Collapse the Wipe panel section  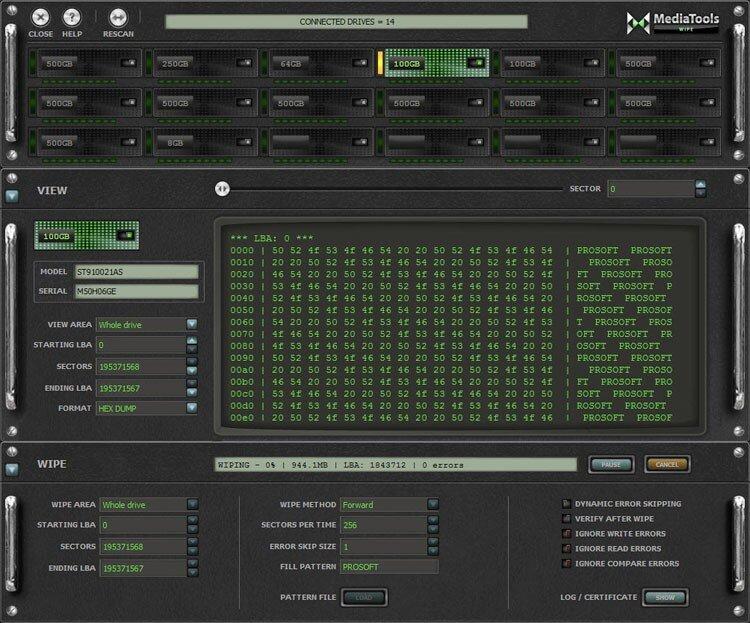11,469
